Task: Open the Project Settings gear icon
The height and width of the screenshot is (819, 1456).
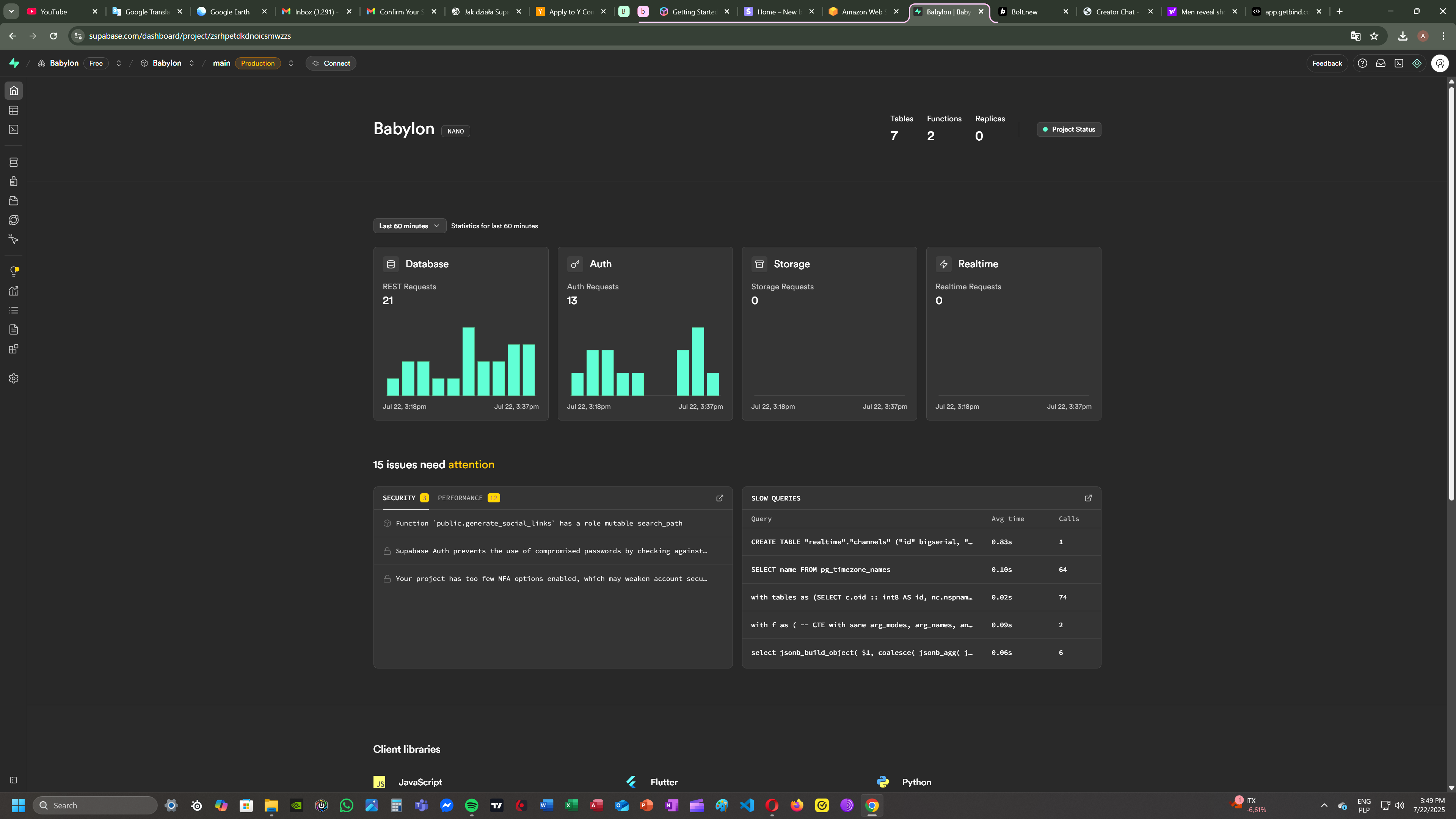Action: pyautogui.click(x=14, y=379)
